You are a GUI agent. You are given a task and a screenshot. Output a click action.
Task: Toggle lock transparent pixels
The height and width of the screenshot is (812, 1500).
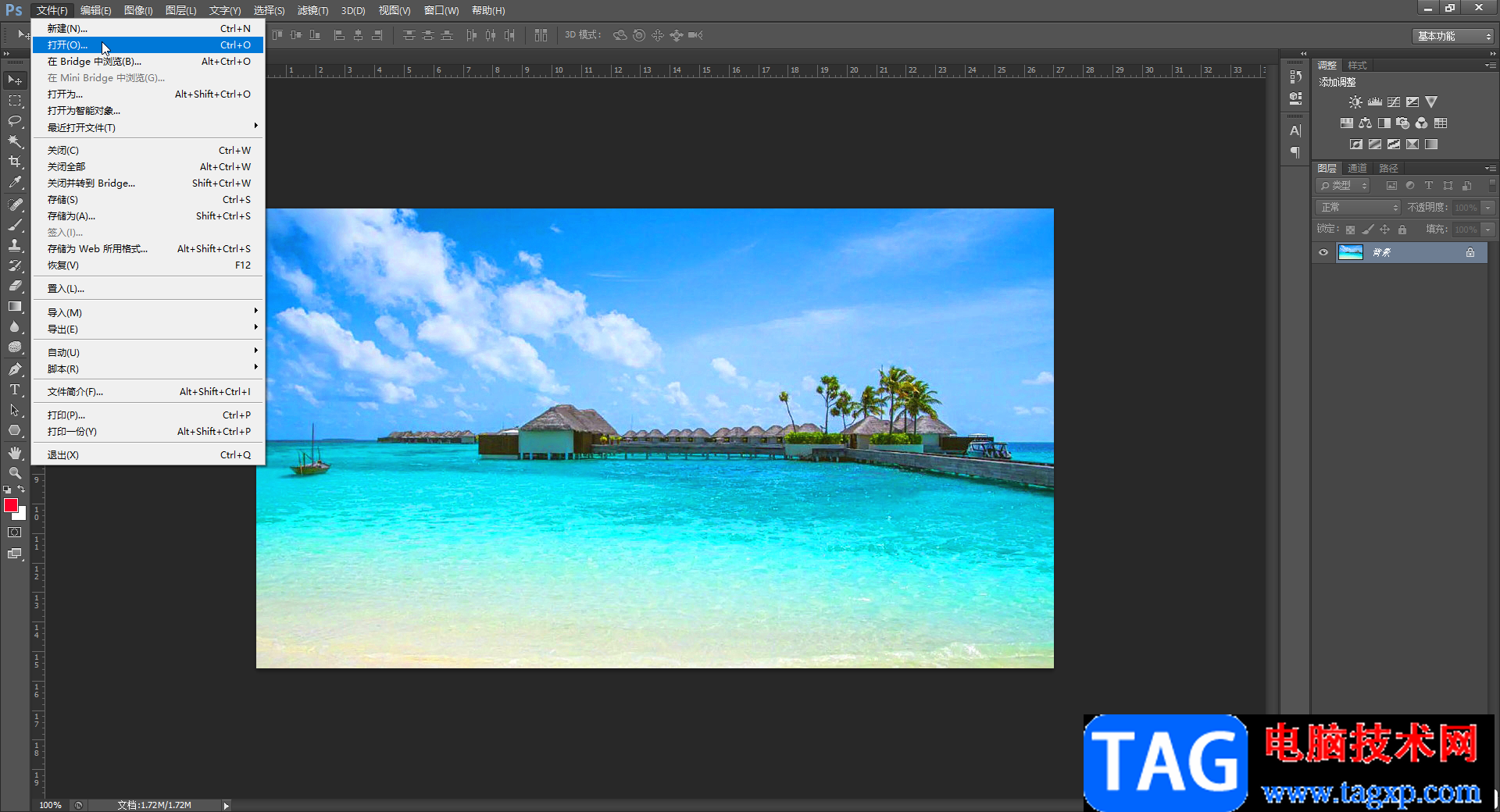tap(1350, 230)
